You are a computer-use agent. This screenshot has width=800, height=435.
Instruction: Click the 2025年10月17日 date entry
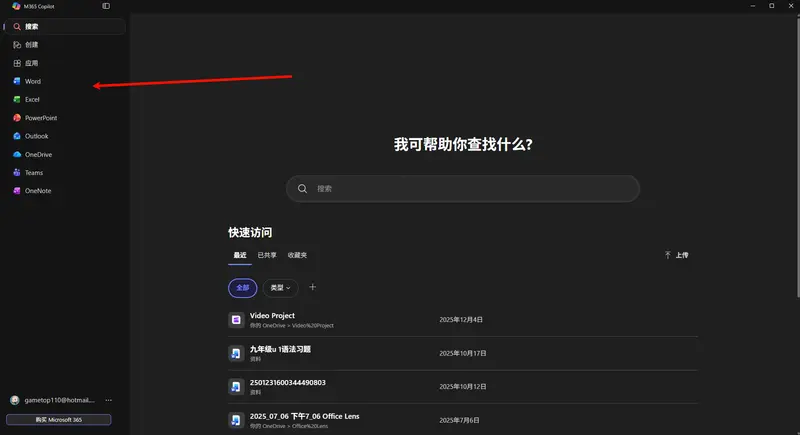point(463,353)
